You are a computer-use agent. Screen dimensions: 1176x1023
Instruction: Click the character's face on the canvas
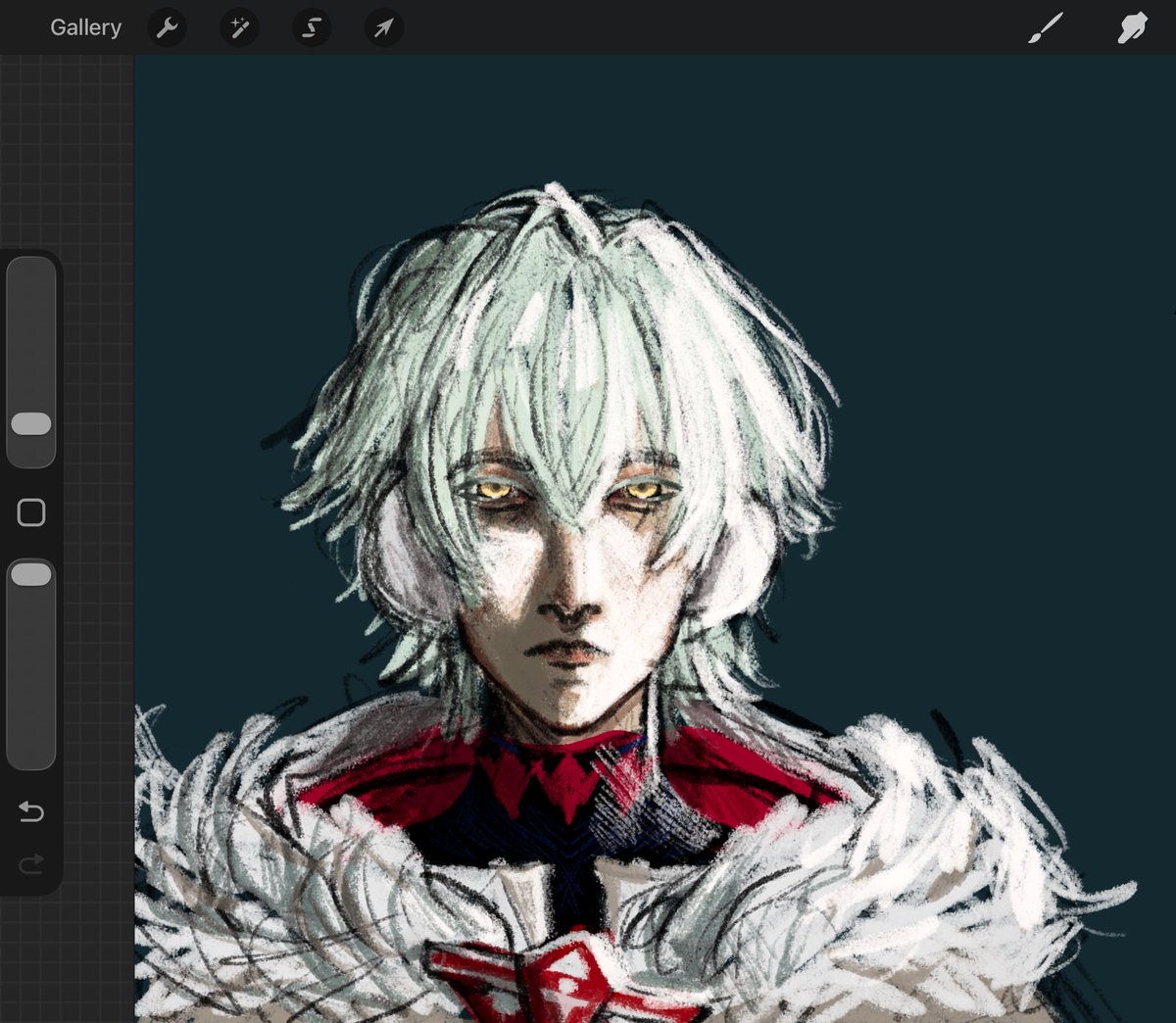click(x=573, y=588)
